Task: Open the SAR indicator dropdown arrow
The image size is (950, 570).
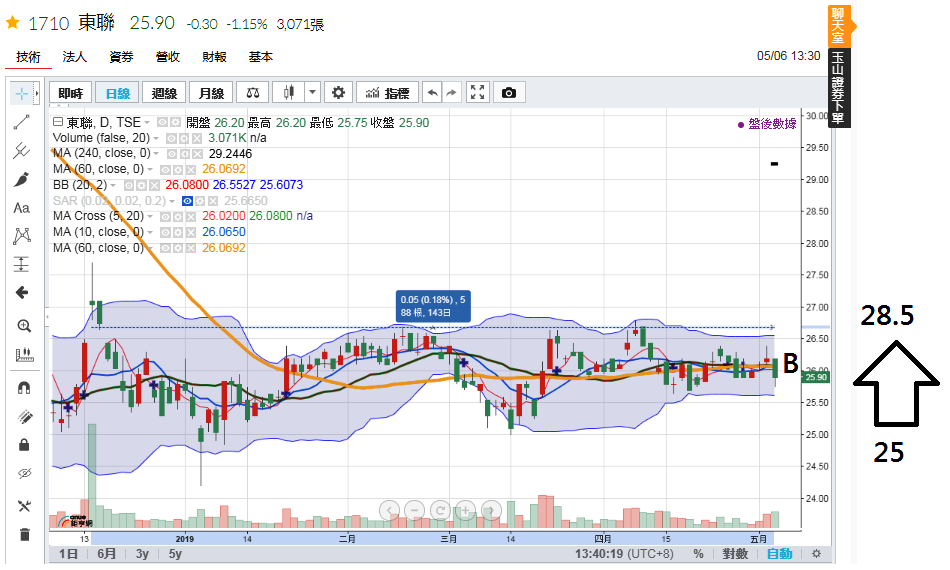Action: (171, 201)
